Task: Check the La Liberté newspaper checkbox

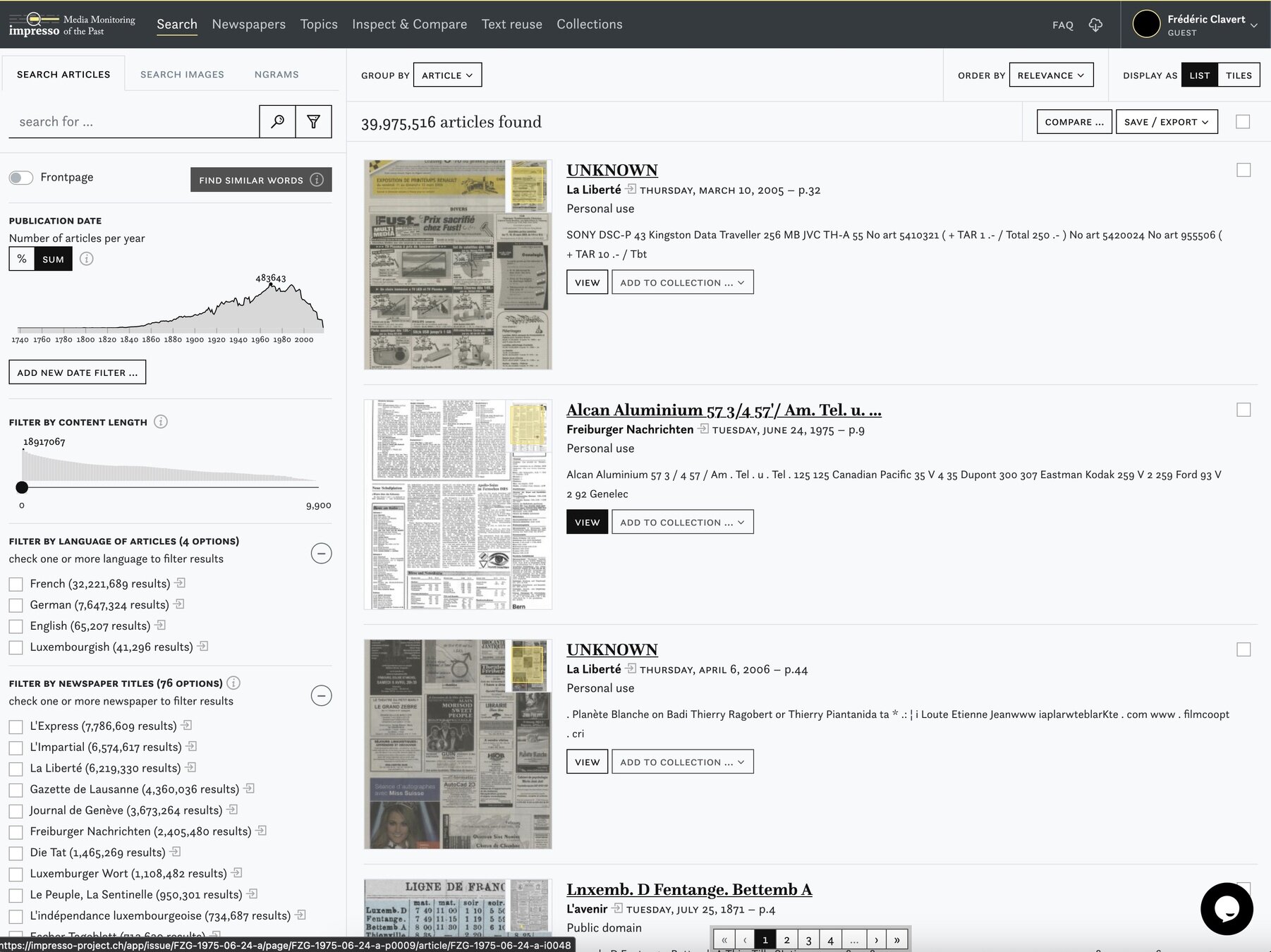Action: 16,769
